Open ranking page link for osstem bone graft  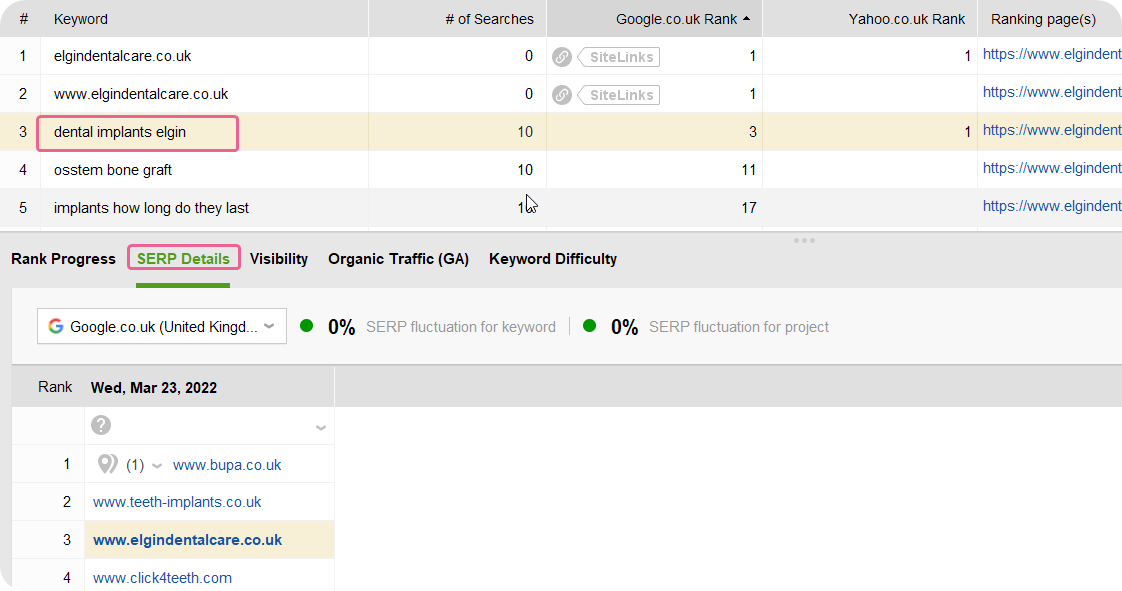tap(1052, 168)
